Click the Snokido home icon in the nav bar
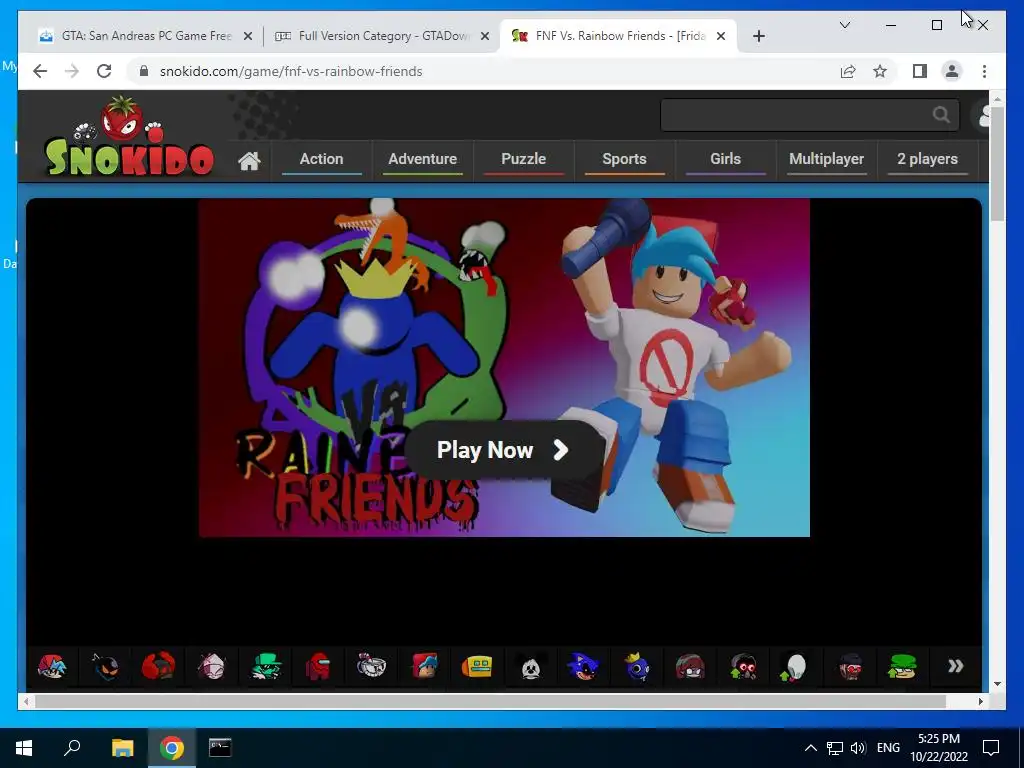This screenshot has width=1024, height=768. pyautogui.click(x=249, y=160)
